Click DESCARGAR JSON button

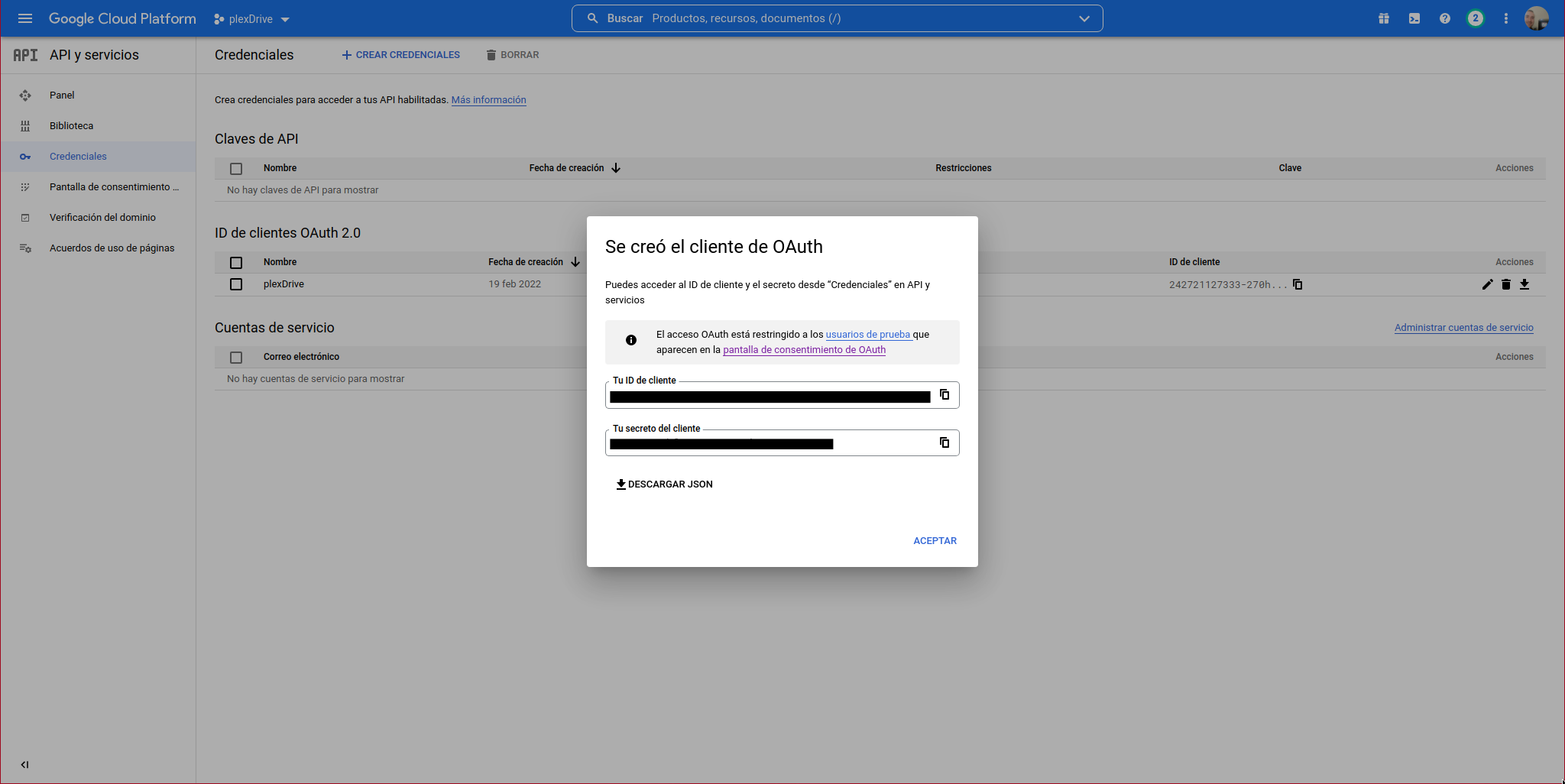pos(664,484)
